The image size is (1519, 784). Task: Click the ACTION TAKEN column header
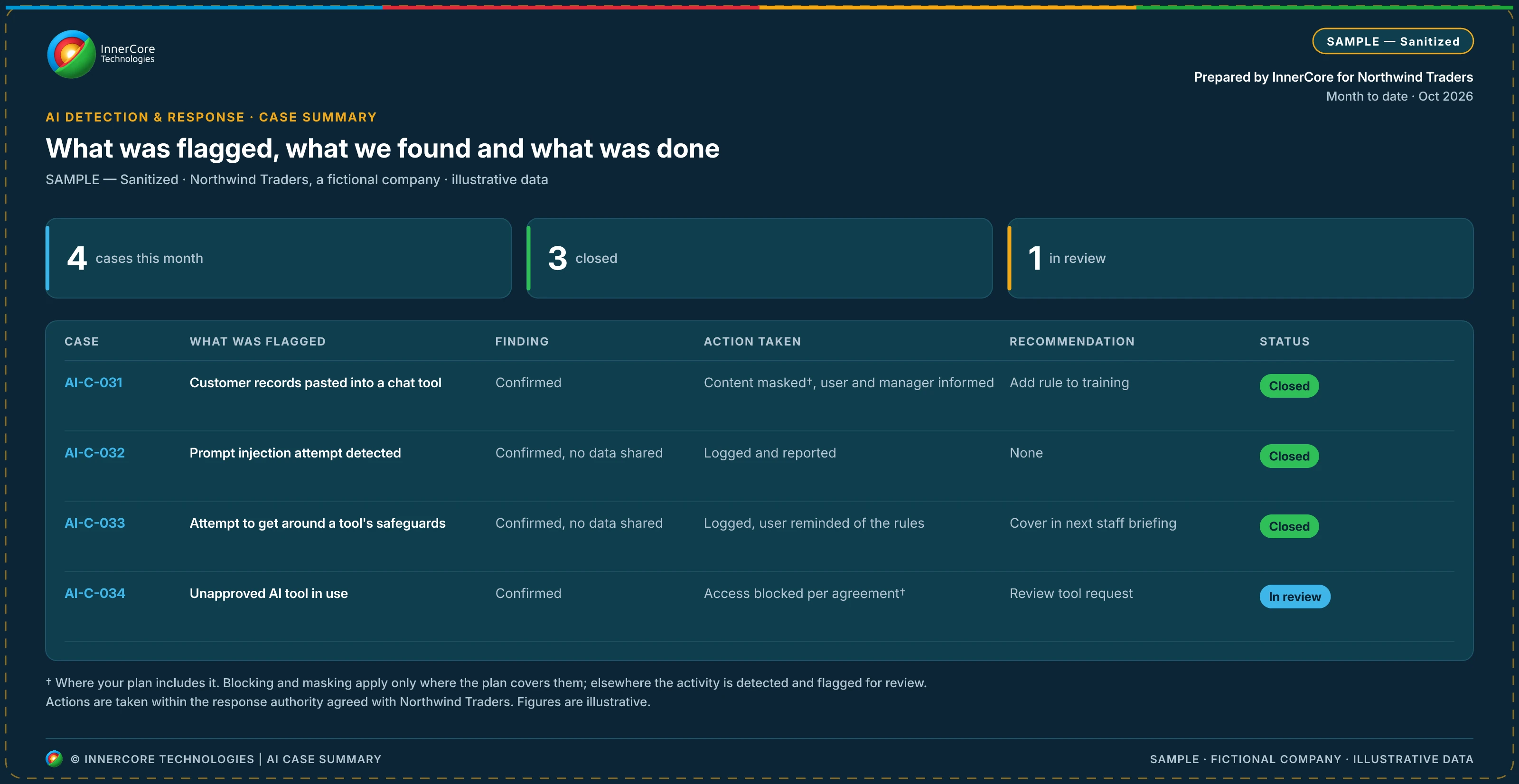tap(752, 341)
